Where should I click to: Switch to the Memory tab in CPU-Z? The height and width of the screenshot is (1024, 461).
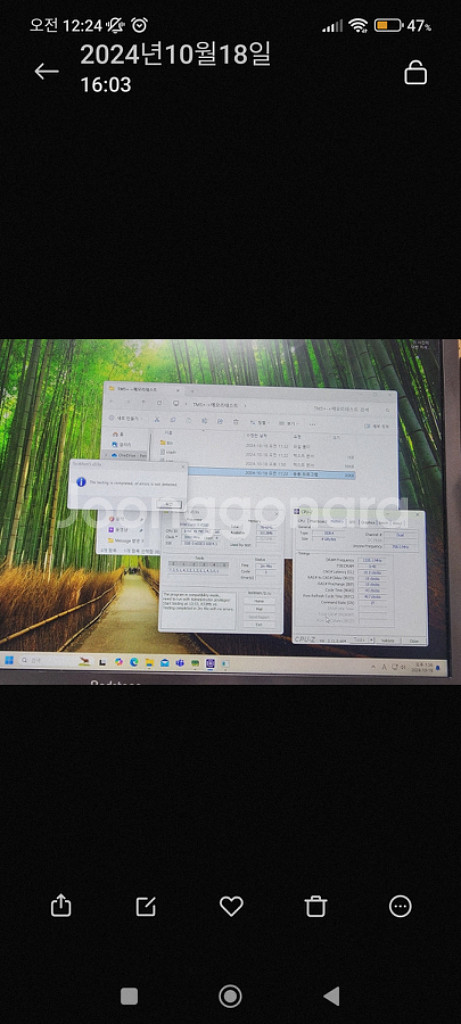pos(336,522)
